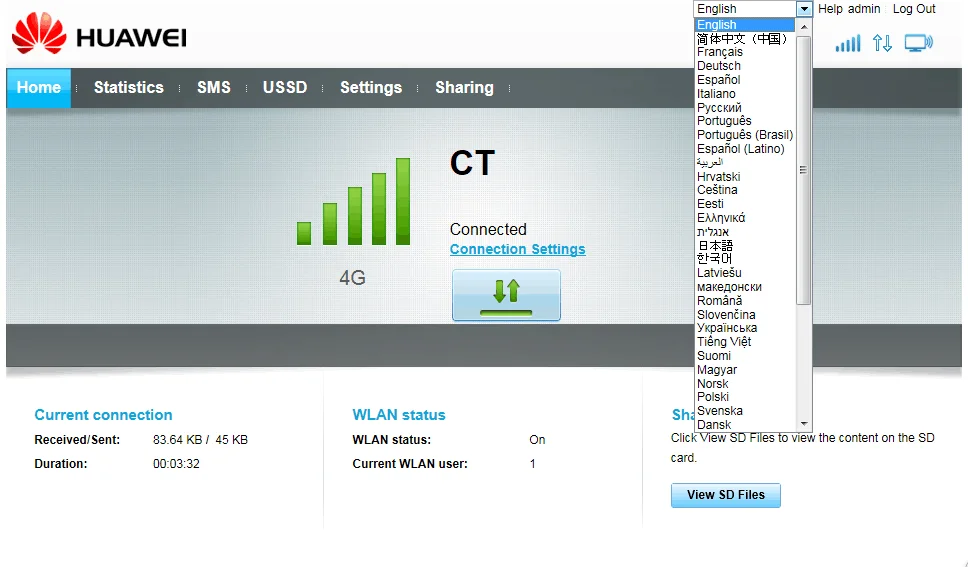Image resolution: width=968 pixels, height=567 pixels.
Task: Click the Current connection heading
Action: coord(103,415)
